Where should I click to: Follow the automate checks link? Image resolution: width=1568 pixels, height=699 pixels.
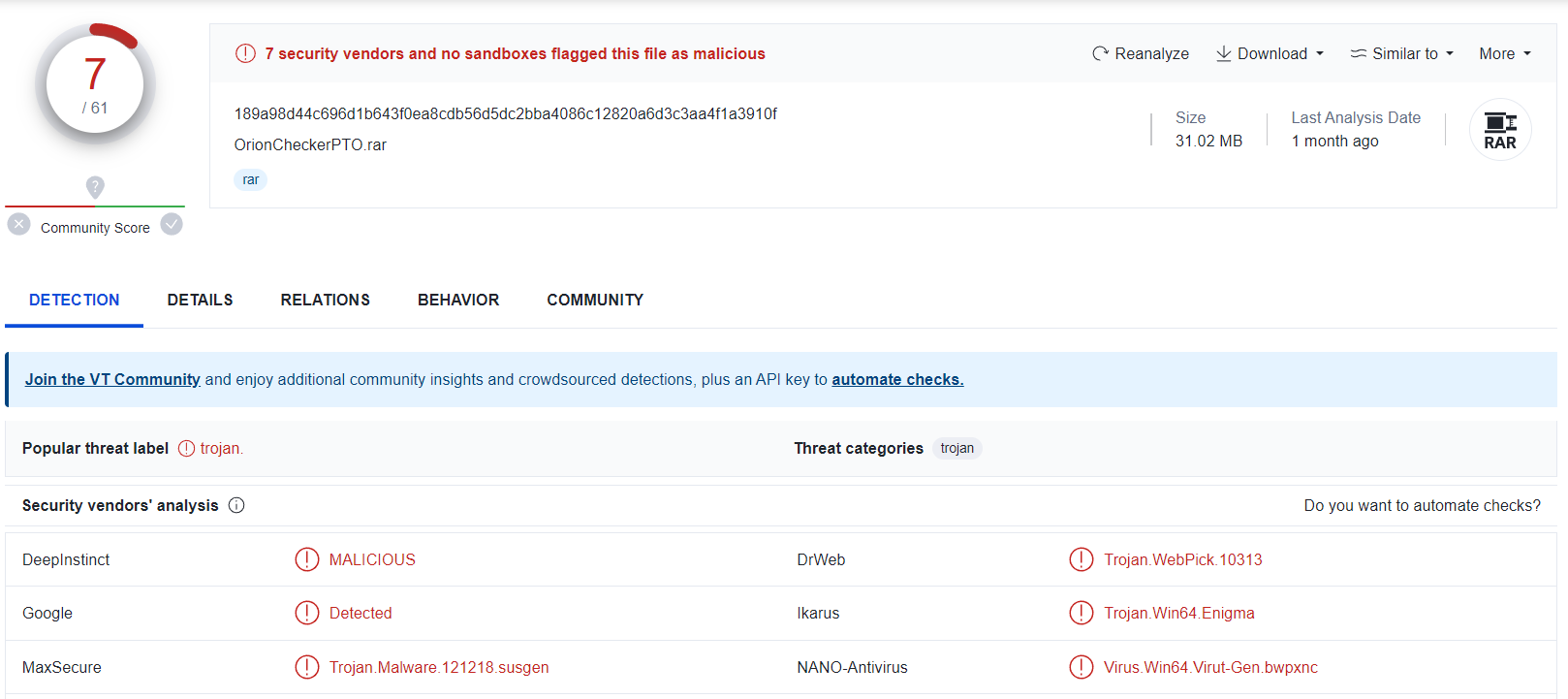pyautogui.click(x=897, y=379)
